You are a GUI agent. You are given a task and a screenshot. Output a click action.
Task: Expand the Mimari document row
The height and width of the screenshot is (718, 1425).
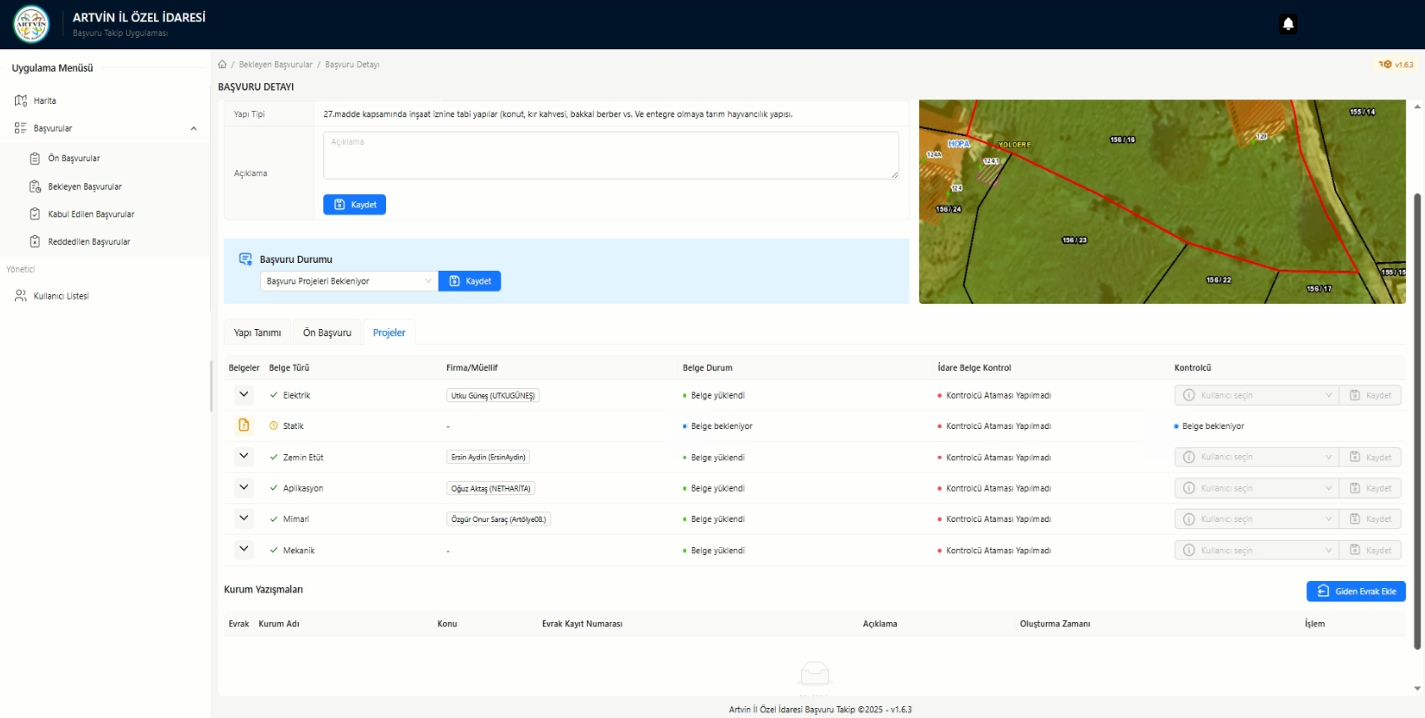pyautogui.click(x=243, y=519)
